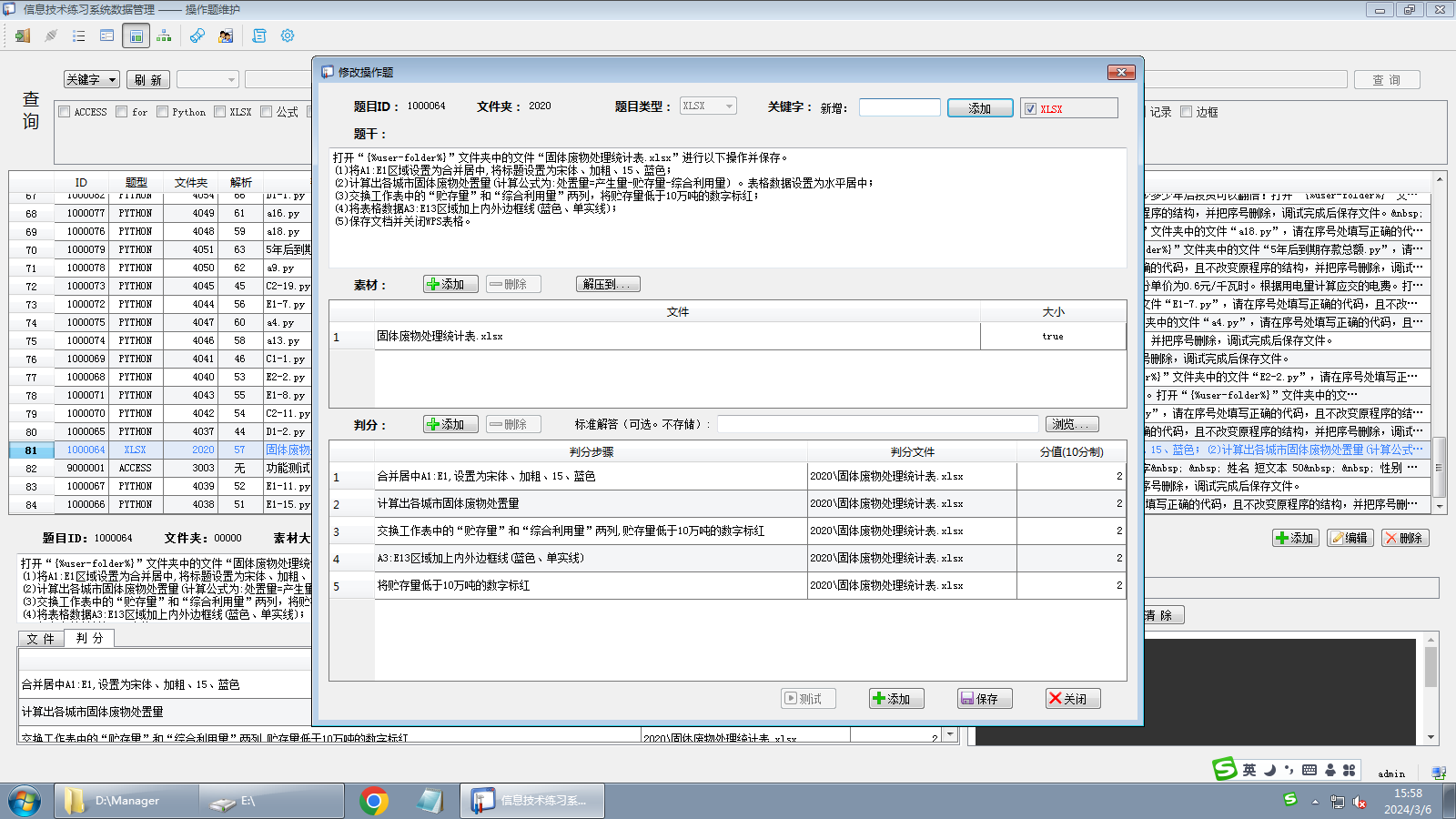This screenshot has height=819, width=1456.
Task: Click the rolled certificate toolbar icon
Action: click(197, 35)
